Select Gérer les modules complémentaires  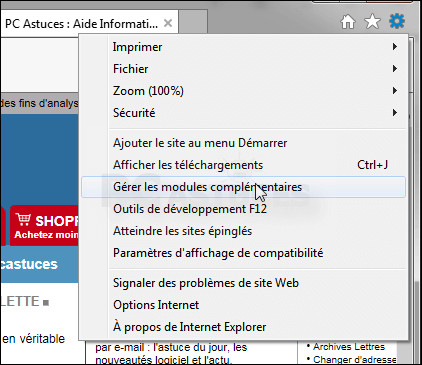tap(243, 187)
